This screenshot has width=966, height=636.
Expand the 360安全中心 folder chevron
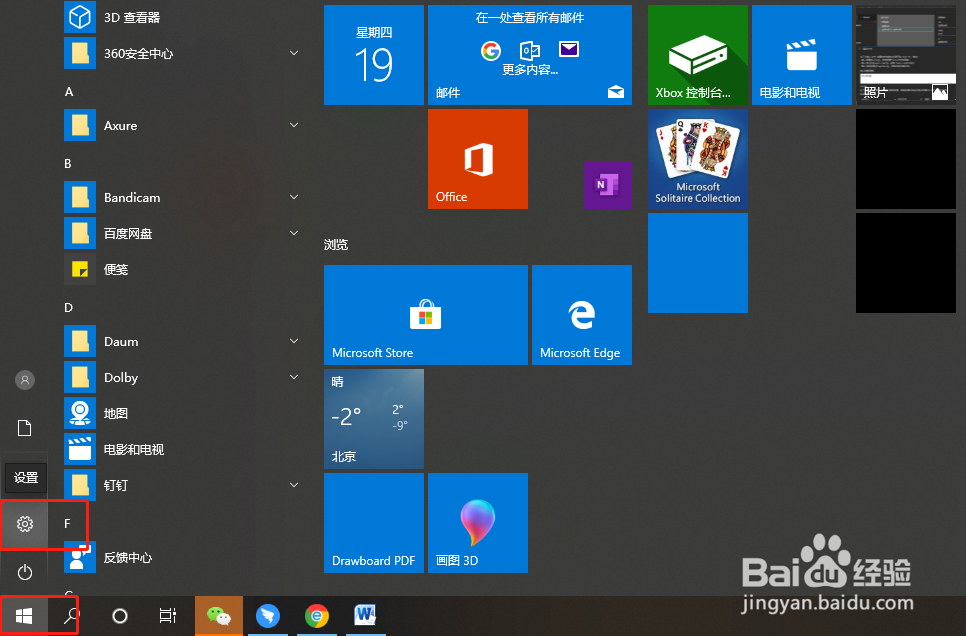pos(294,53)
